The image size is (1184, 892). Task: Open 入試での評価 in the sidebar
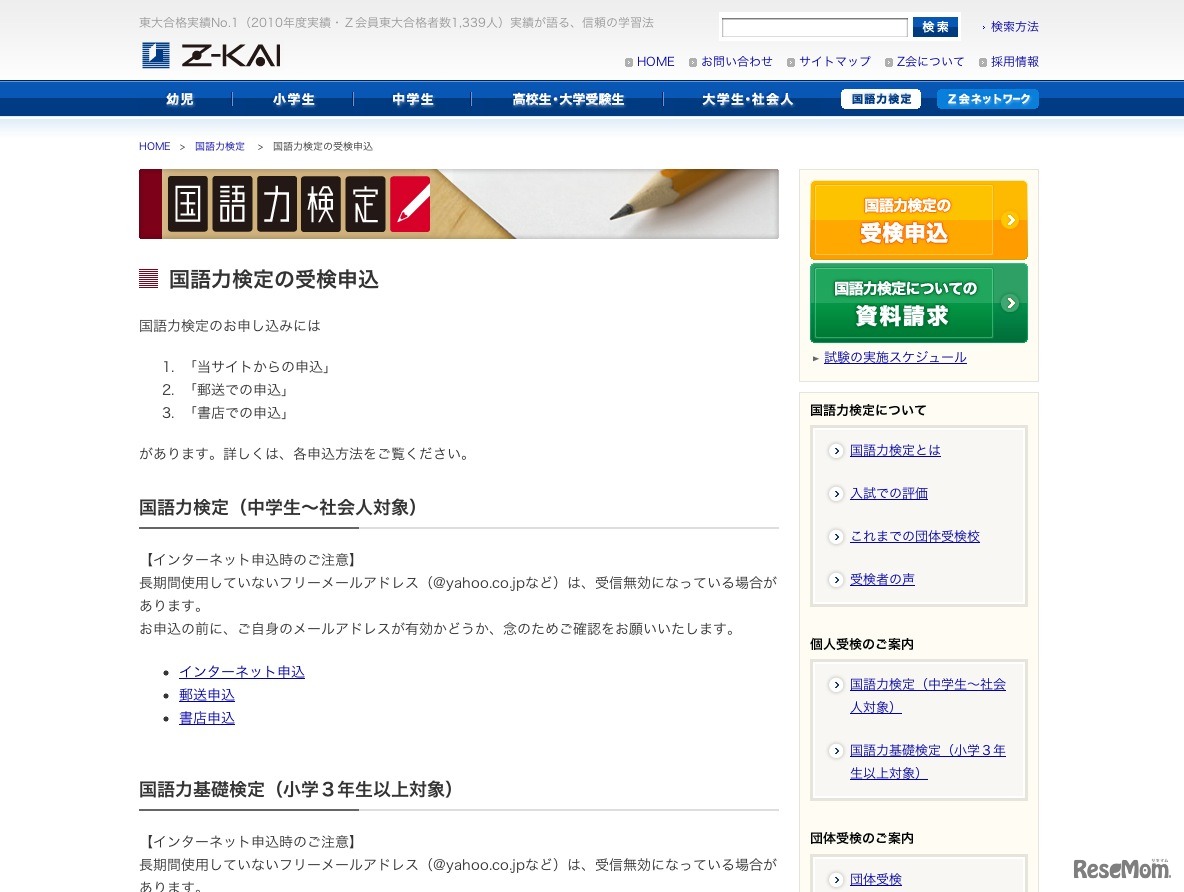coord(889,493)
